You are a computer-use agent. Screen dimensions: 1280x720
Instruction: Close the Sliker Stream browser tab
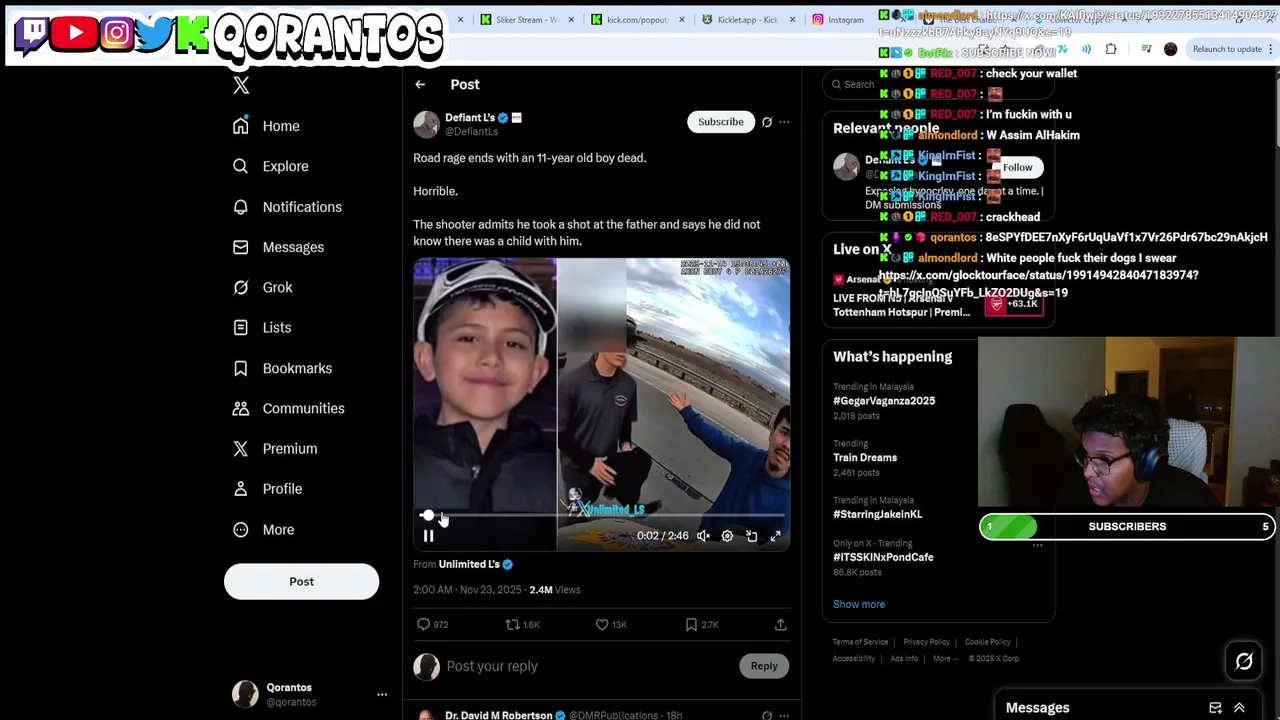pos(571,20)
